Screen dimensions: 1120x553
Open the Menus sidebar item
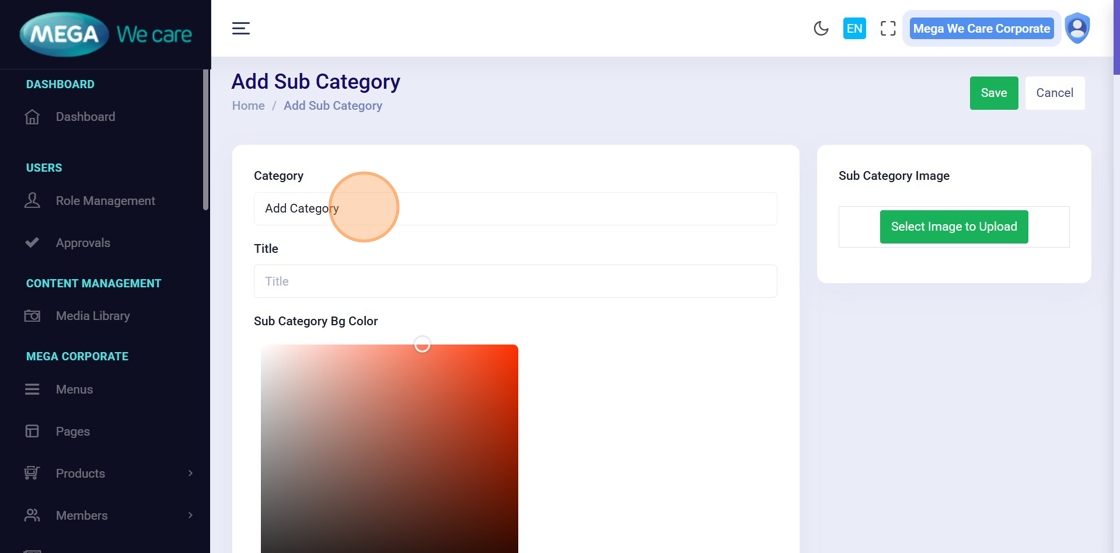[x=74, y=390]
